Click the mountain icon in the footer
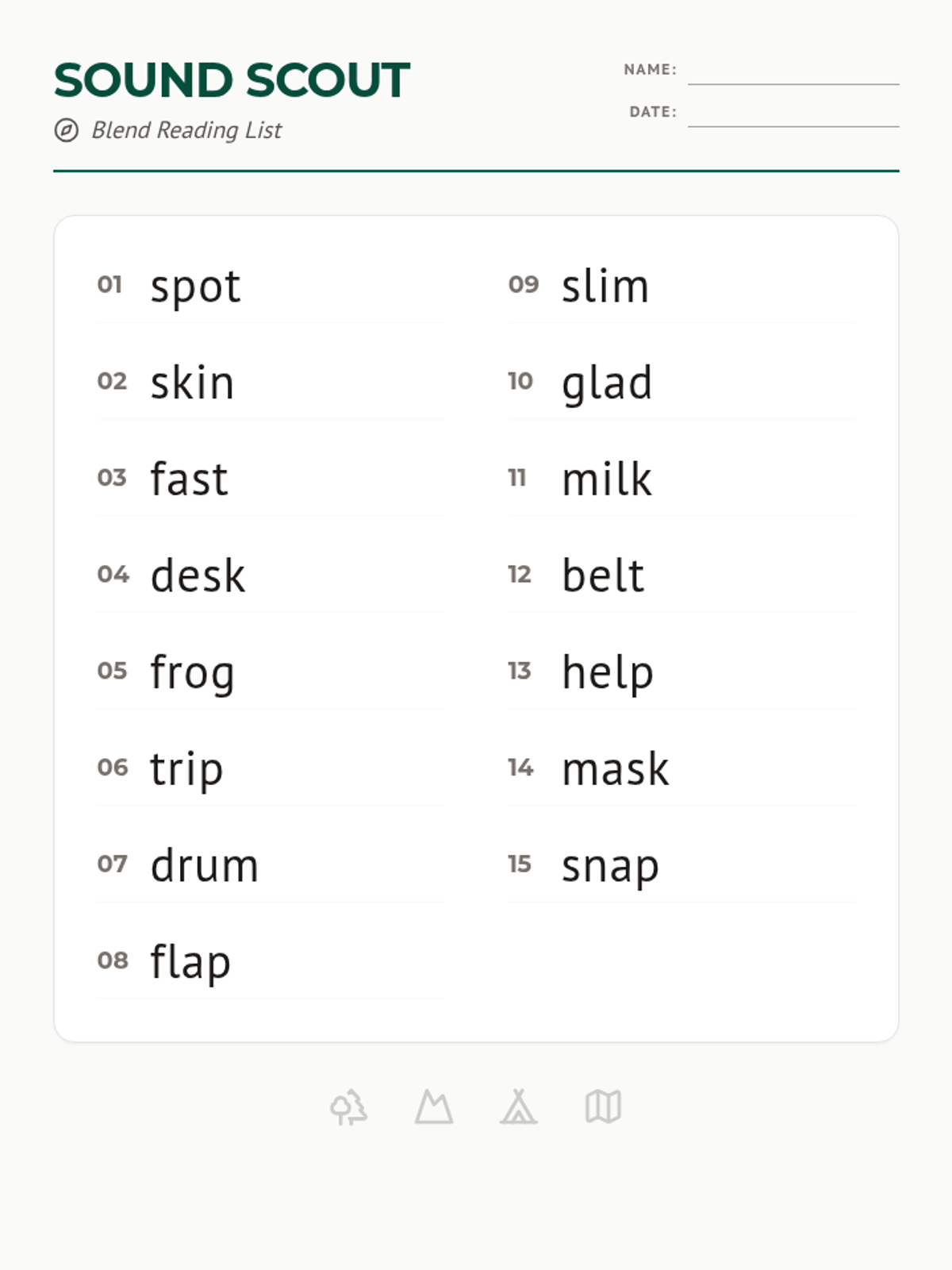 point(434,1106)
